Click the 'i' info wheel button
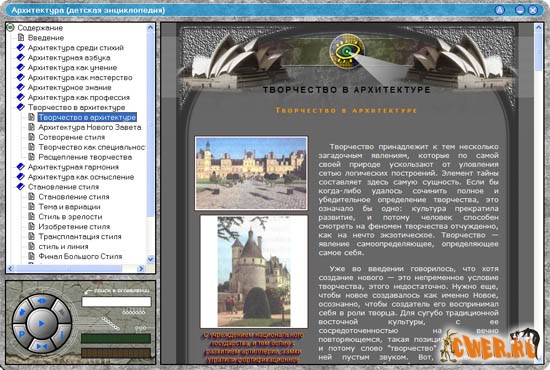Image resolution: width=550 pixels, height=370 pixels. pyautogui.click(x=62, y=334)
